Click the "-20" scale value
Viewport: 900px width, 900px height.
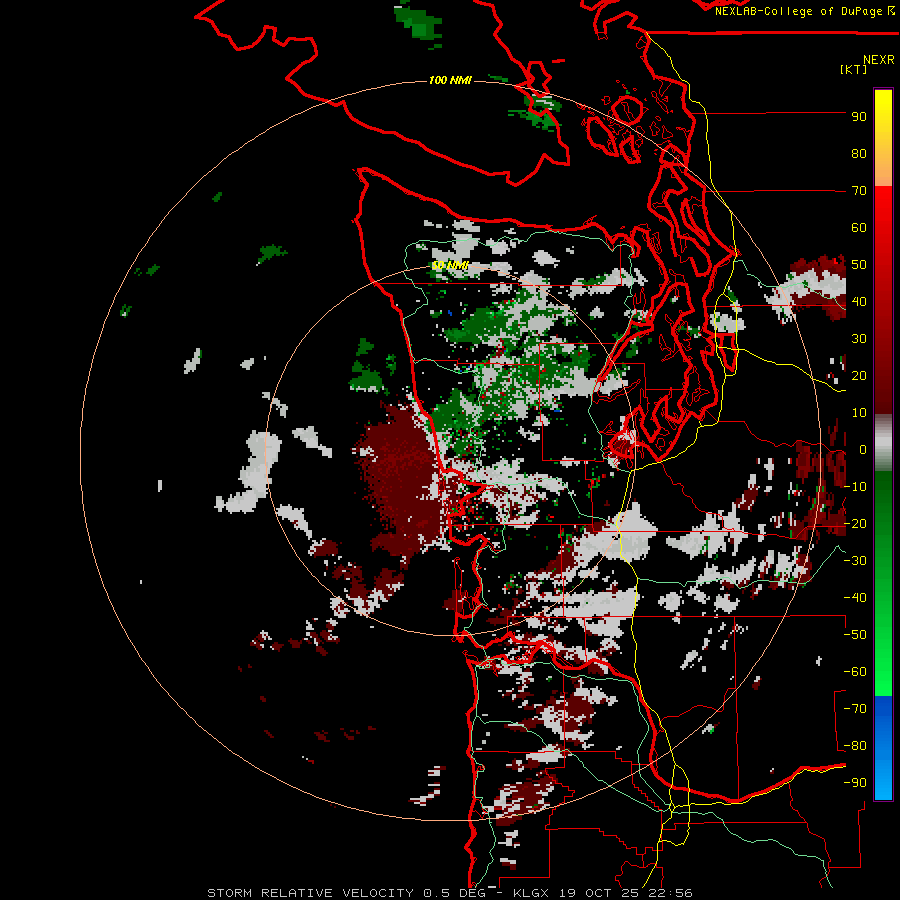coord(855,524)
